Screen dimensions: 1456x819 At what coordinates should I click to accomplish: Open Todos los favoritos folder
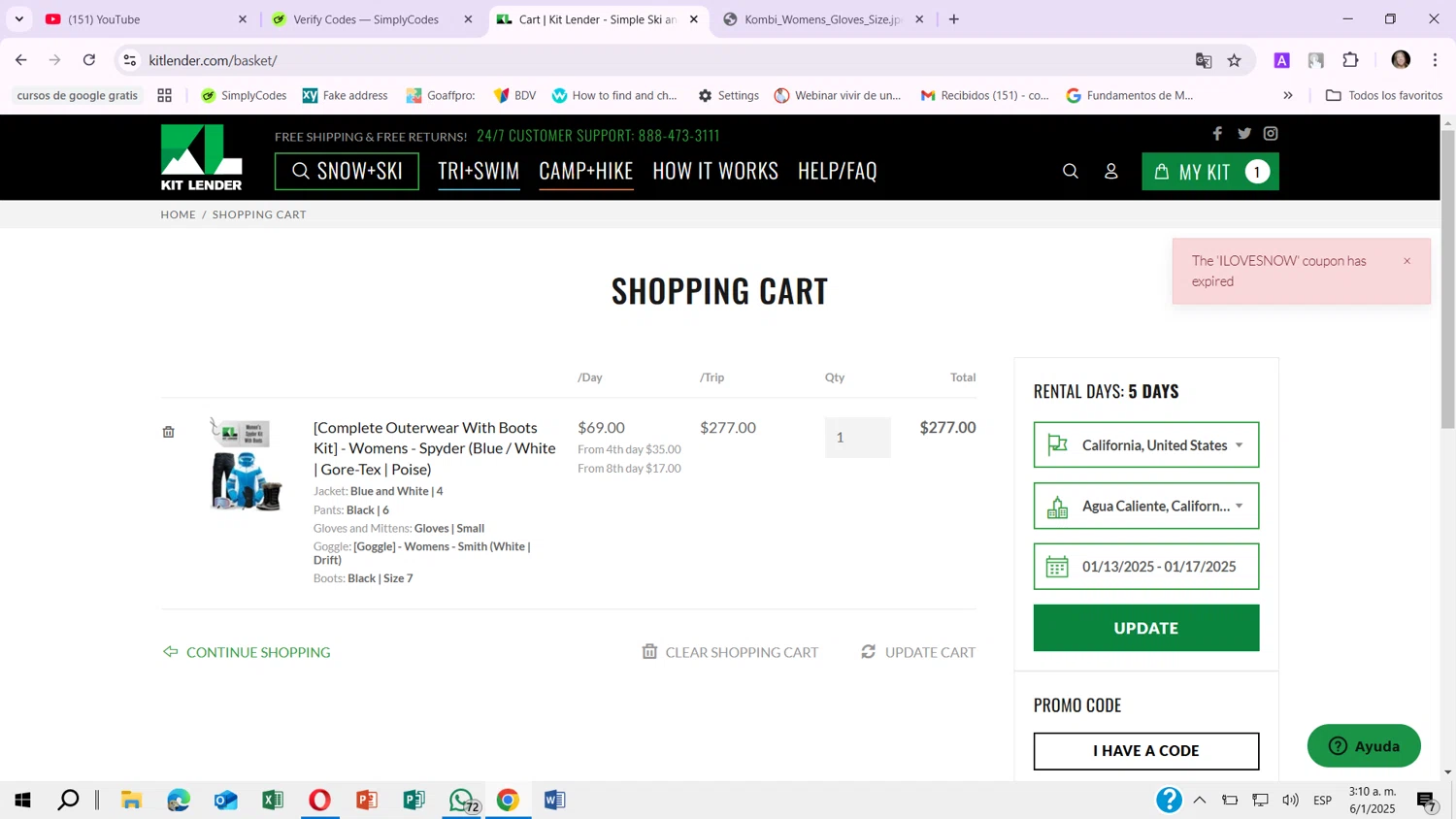tap(1383, 95)
